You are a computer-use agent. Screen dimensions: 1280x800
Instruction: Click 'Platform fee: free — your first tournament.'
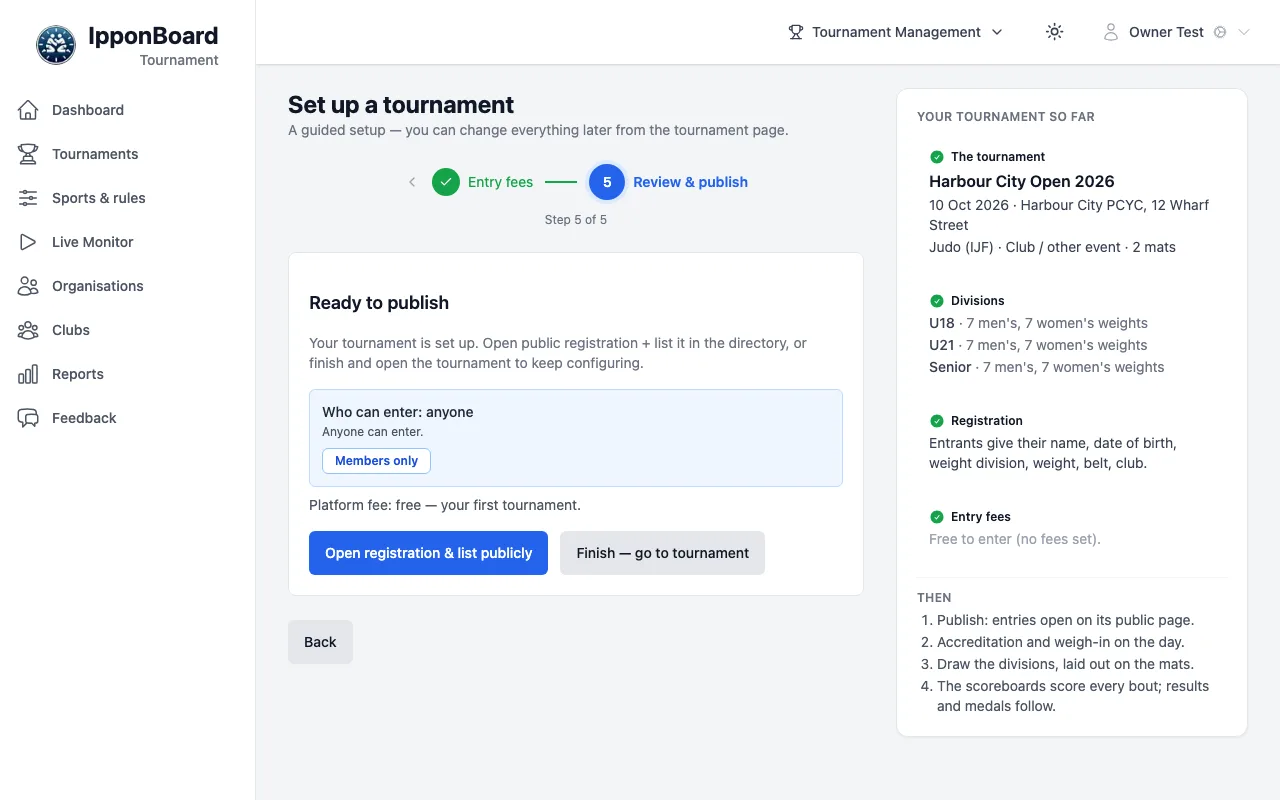(444, 505)
